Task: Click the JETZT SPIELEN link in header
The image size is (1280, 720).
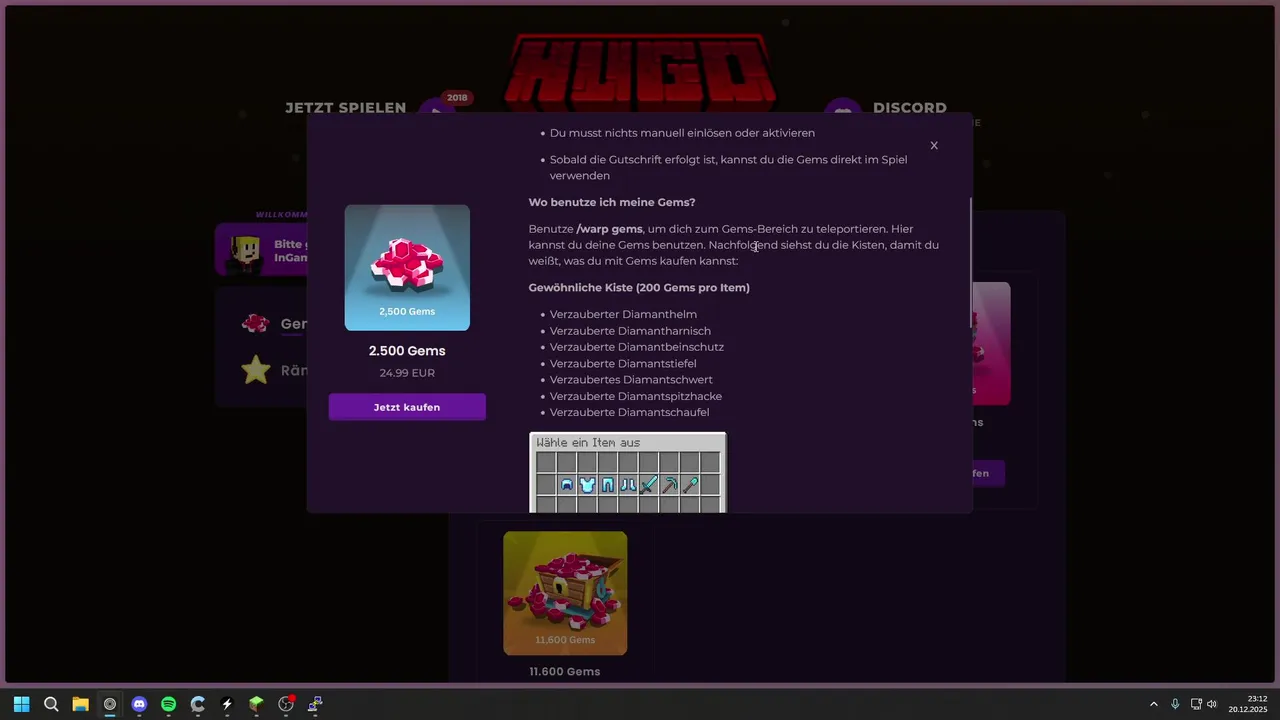Action: click(x=345, y=108)
